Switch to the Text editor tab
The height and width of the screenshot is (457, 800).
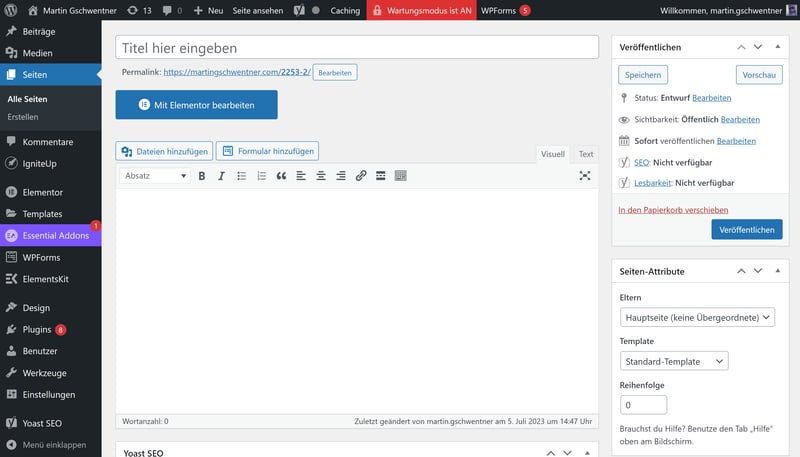[585, 154]
